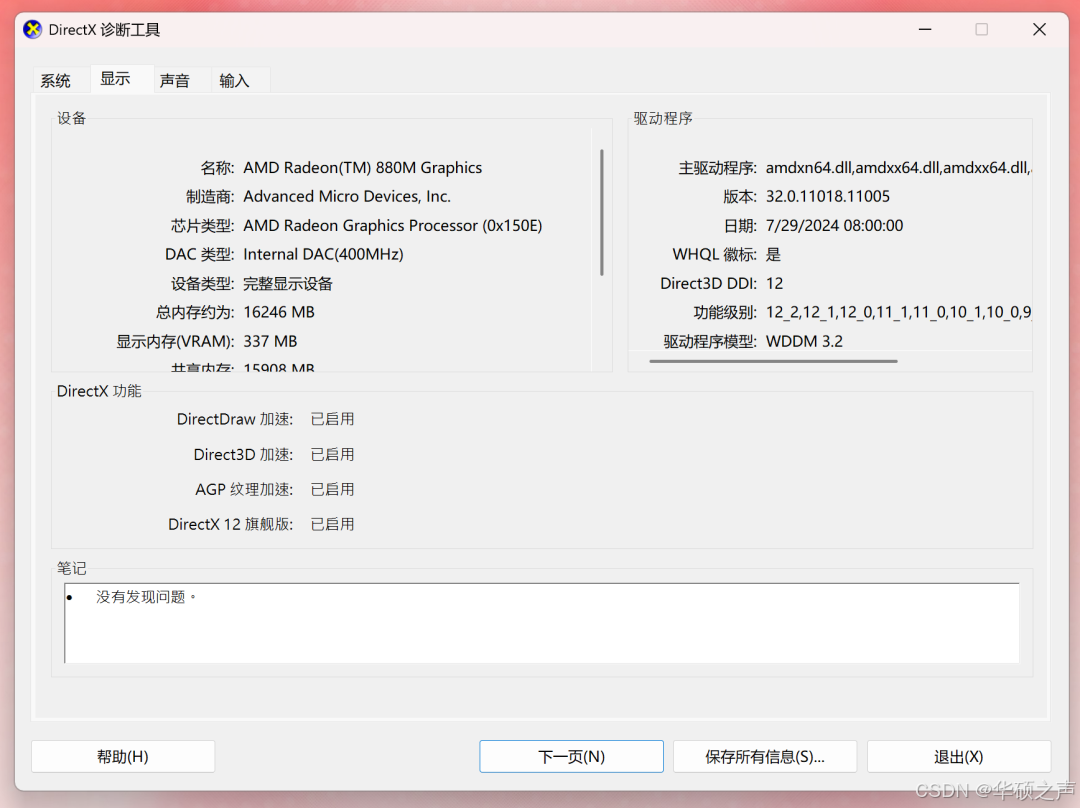Click the main driver amdxn64.dll value
Image resolution: width=1080 pixels, height=808 pixels.
tap(898, 168)
